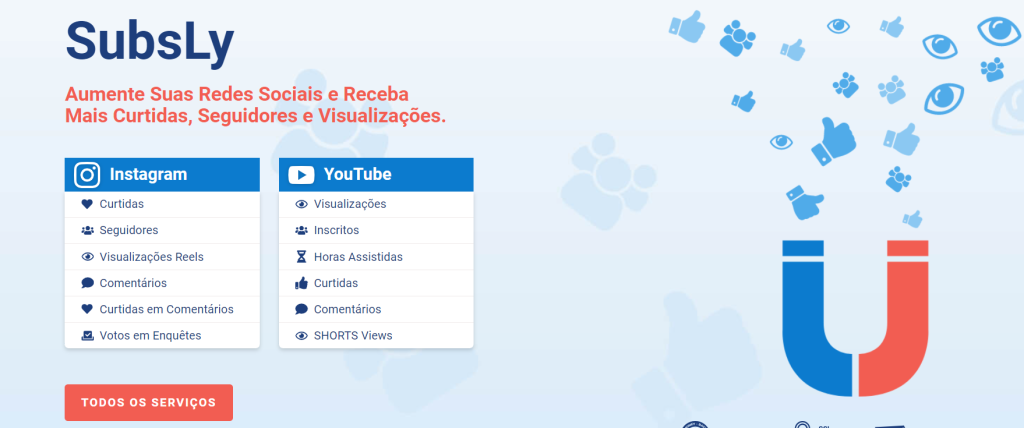This screenshot has width=1024, height=428.
Task: Click speech bubble icon beside Instagram Comentários
Action: tap(88, 283)
